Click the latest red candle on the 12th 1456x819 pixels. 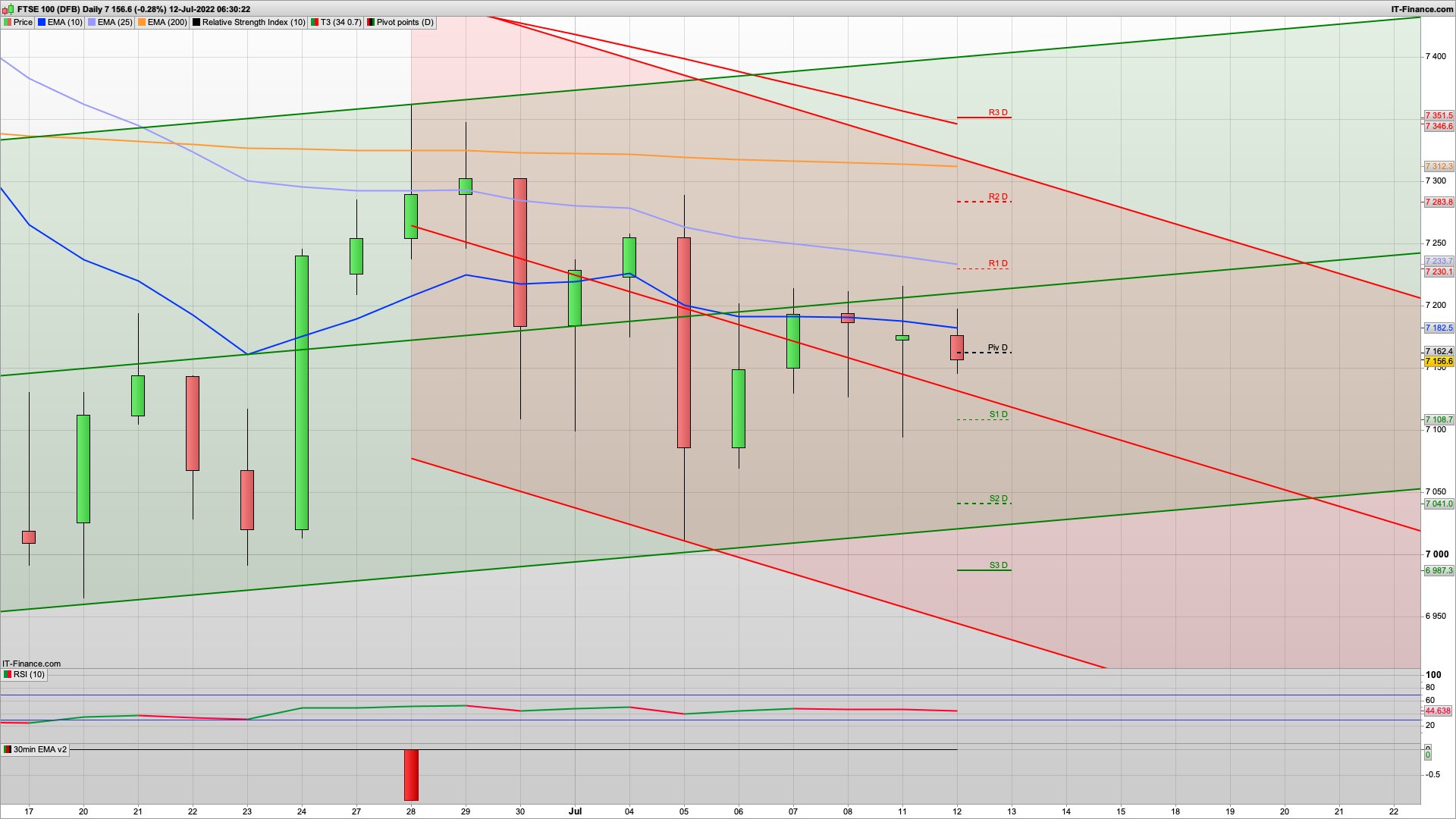957,347
